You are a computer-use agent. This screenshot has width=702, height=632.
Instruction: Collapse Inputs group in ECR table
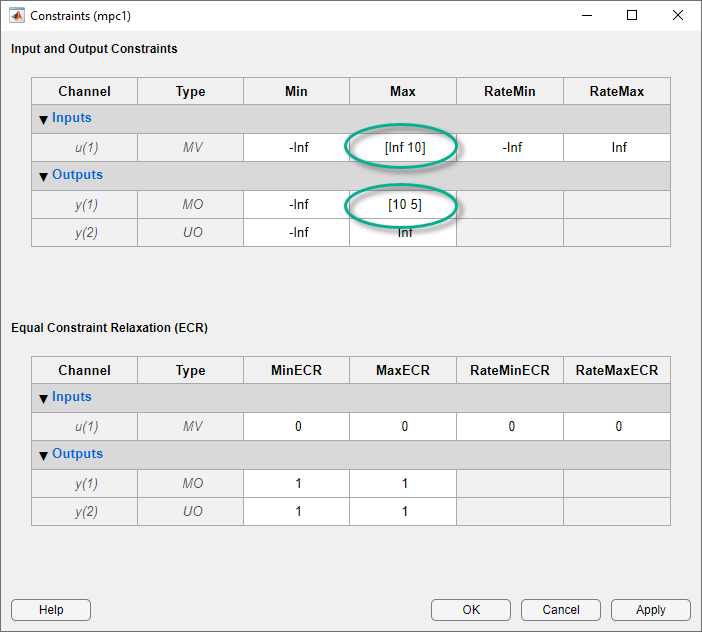[43, 398]
